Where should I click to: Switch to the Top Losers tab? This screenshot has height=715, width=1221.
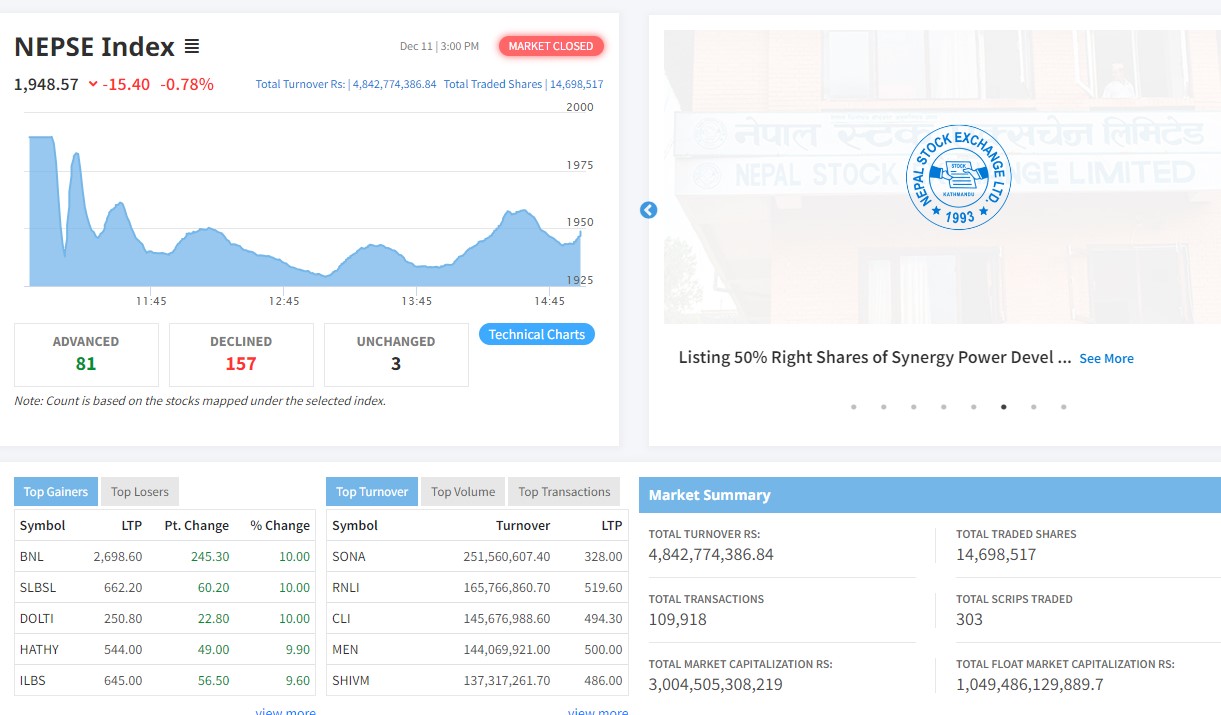pos(139,491)
